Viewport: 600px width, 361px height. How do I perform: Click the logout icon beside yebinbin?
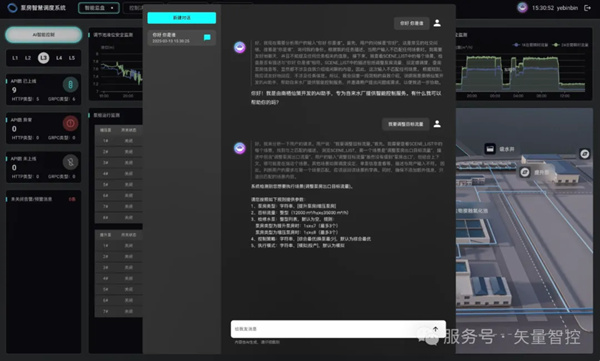[587, 8]
